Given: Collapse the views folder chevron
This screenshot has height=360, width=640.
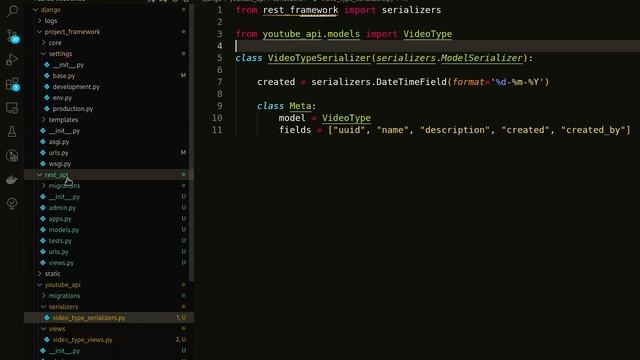Looking at the screenshot, I should coord(44,329).
